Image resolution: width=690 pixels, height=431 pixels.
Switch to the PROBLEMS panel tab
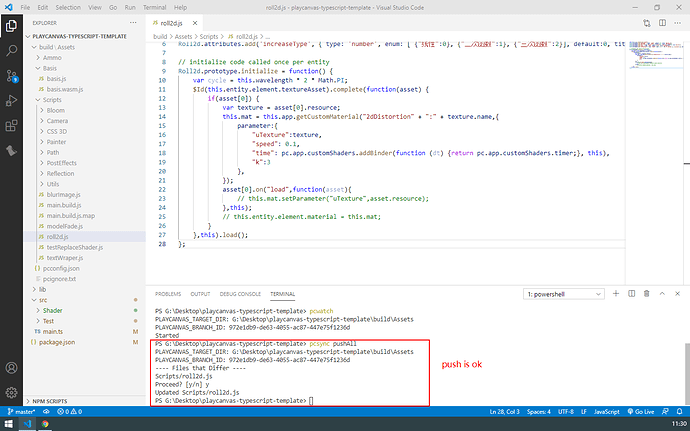[x=168, y=294]
